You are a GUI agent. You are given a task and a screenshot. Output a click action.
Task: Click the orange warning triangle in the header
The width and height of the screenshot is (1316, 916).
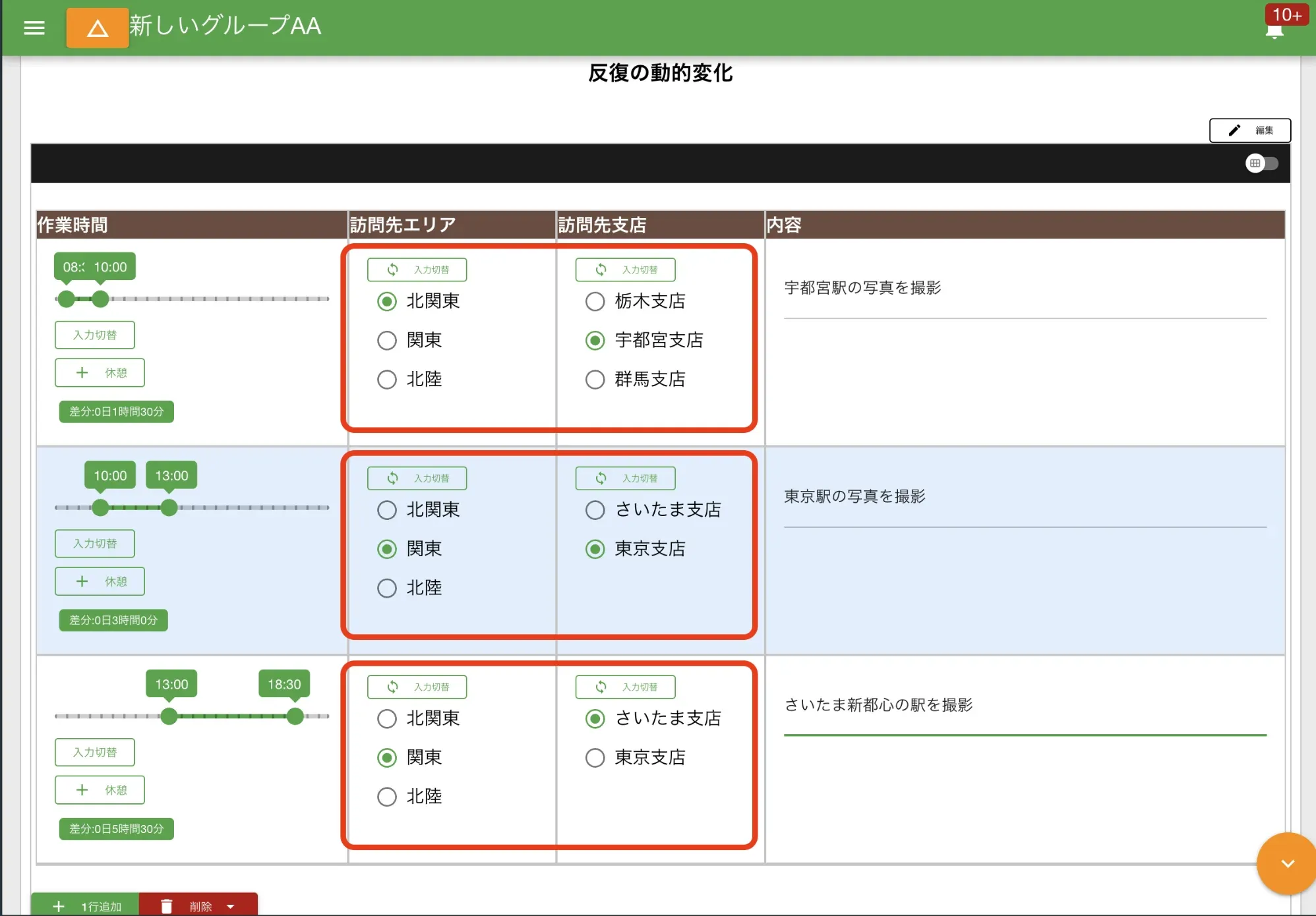[97, 28]
